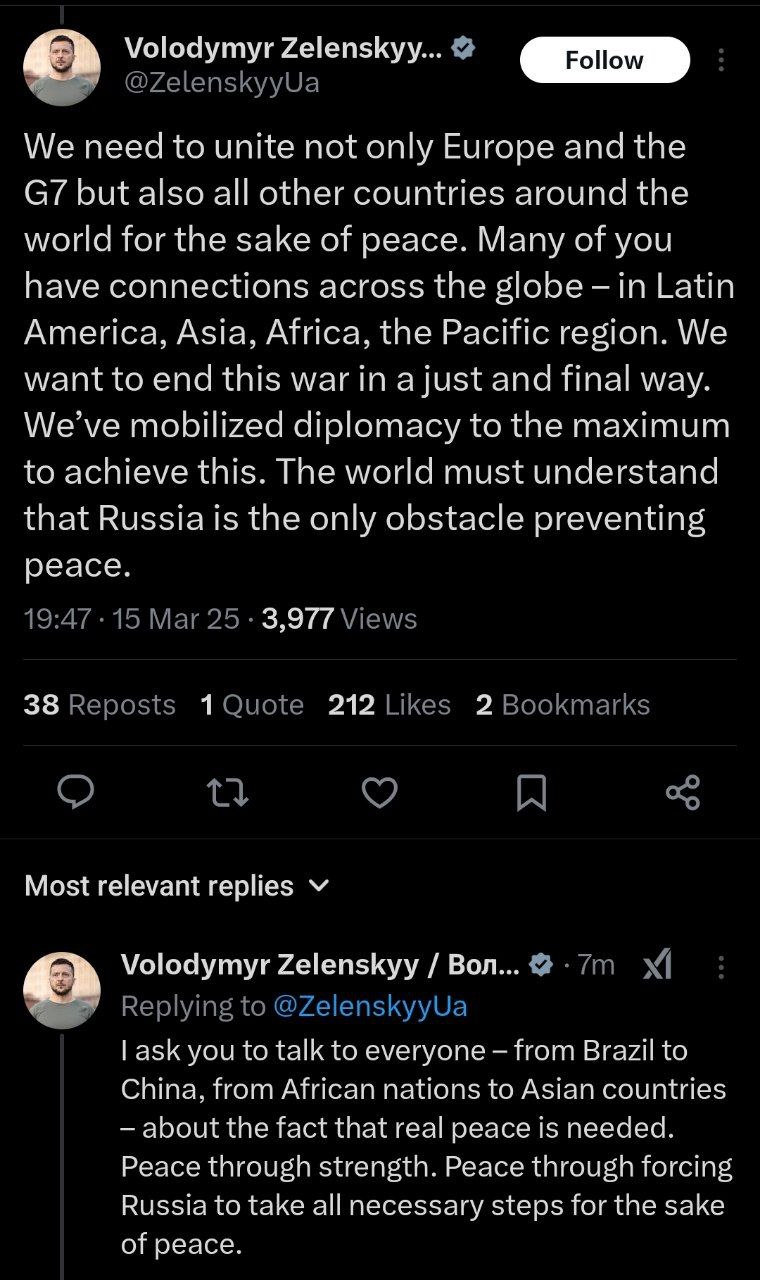Open main tweet's three-dot more menu
760x1280 pixels.
pyautogui.click(x=722, y=60)
